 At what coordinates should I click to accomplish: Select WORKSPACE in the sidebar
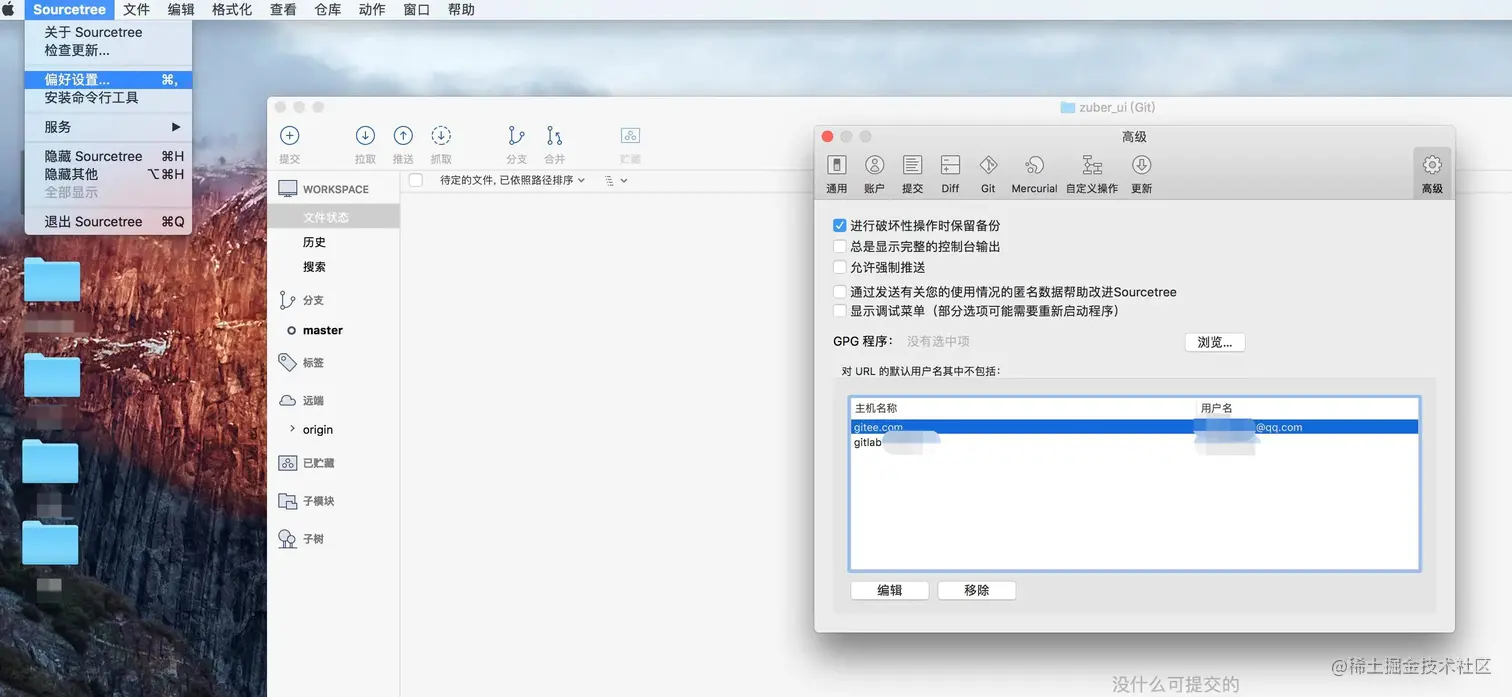pos(334,189)
